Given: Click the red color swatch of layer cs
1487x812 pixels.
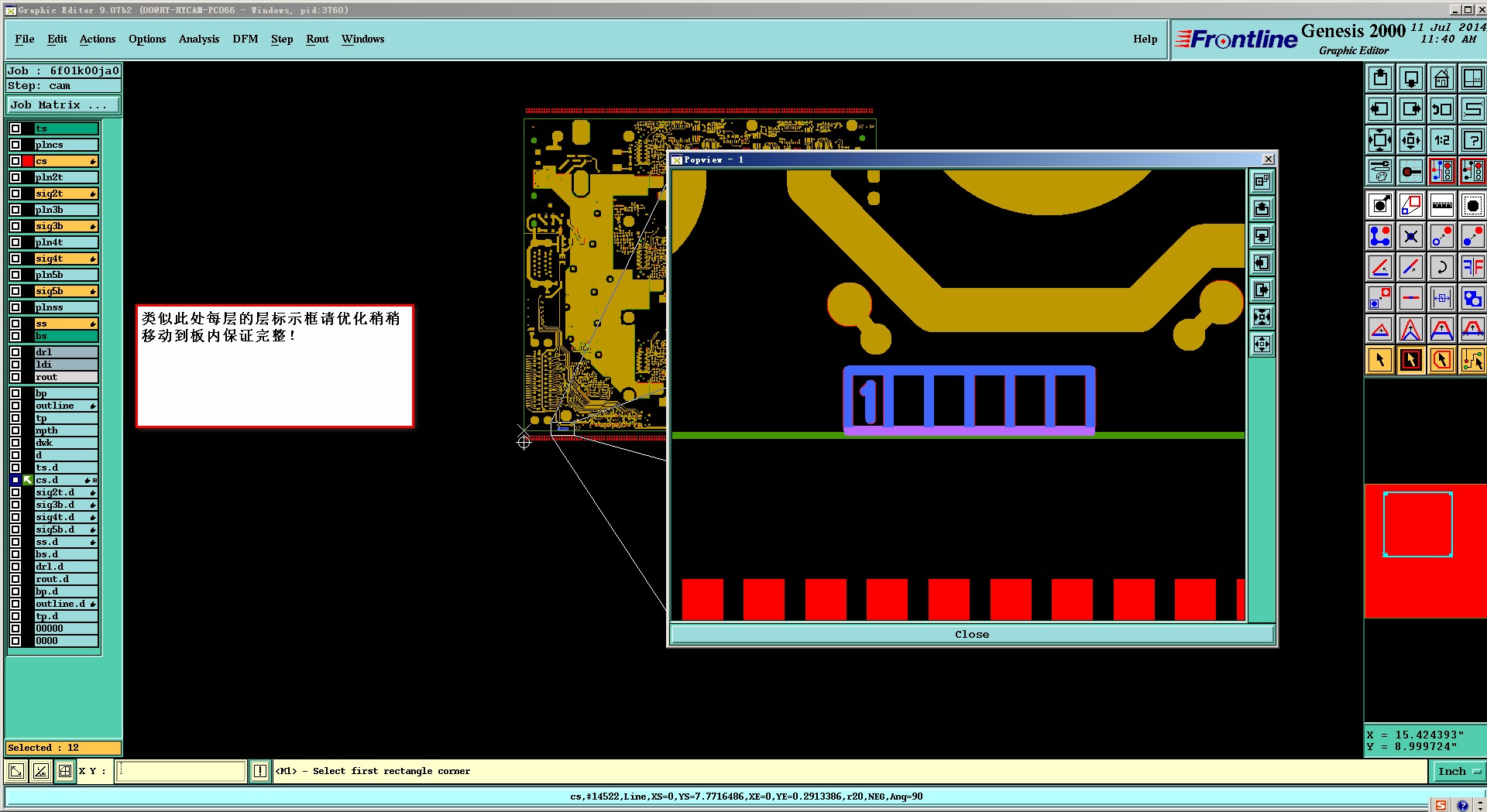Looking at the screenshot, I should tap(28, 161).
